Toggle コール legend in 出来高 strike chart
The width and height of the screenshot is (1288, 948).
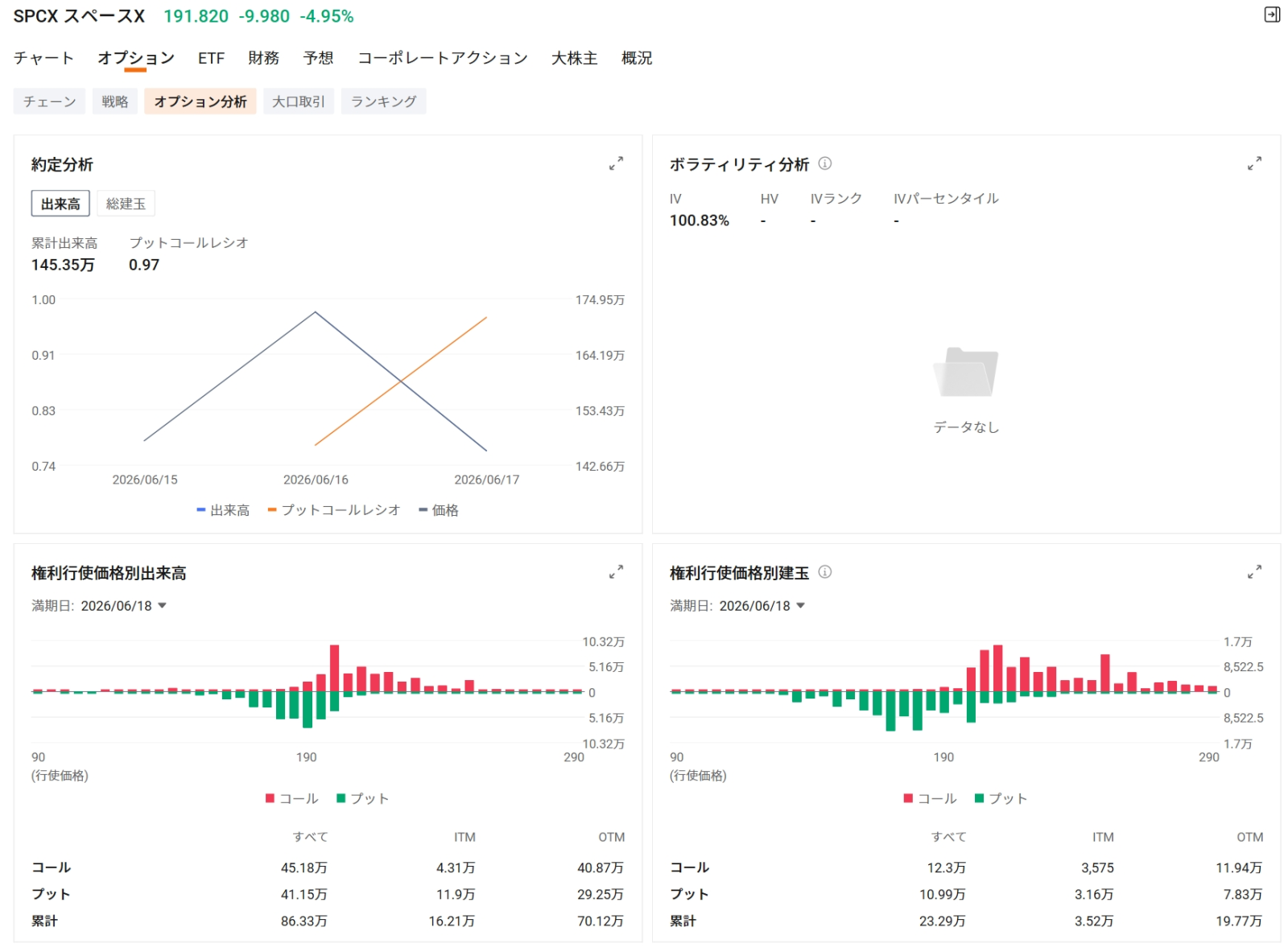coord(292,798)
